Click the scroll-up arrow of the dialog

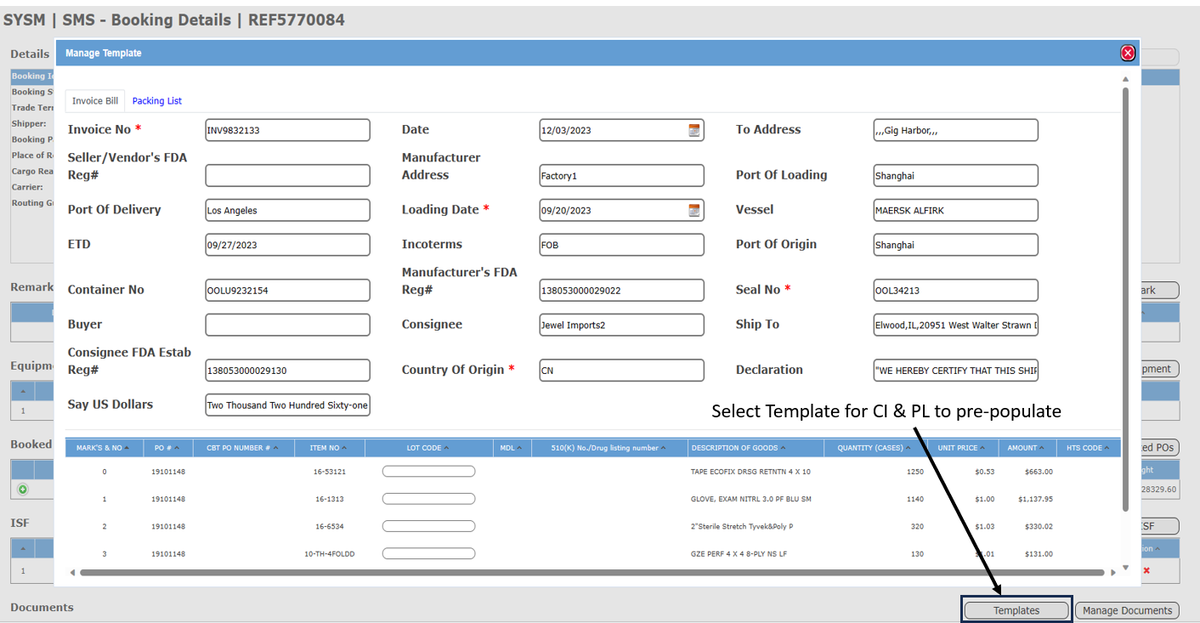point(1125,78)
